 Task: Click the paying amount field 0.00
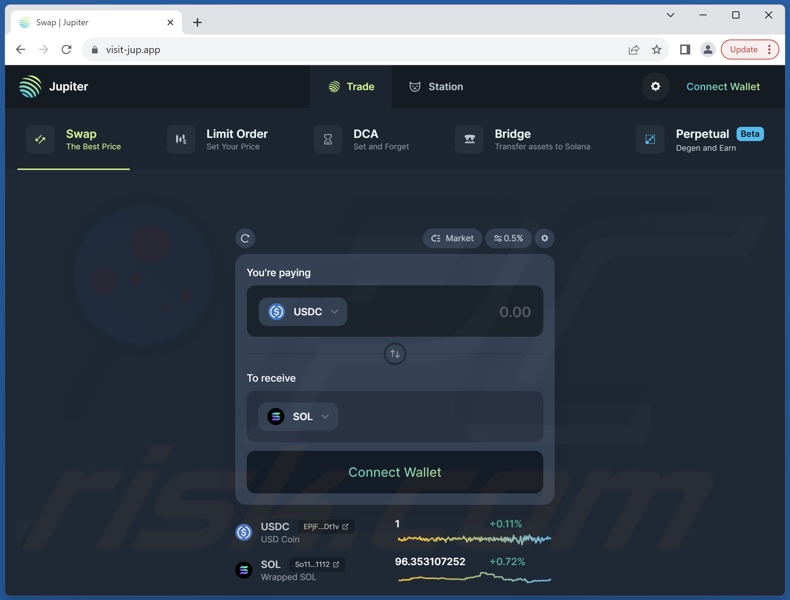click(515, 312)
